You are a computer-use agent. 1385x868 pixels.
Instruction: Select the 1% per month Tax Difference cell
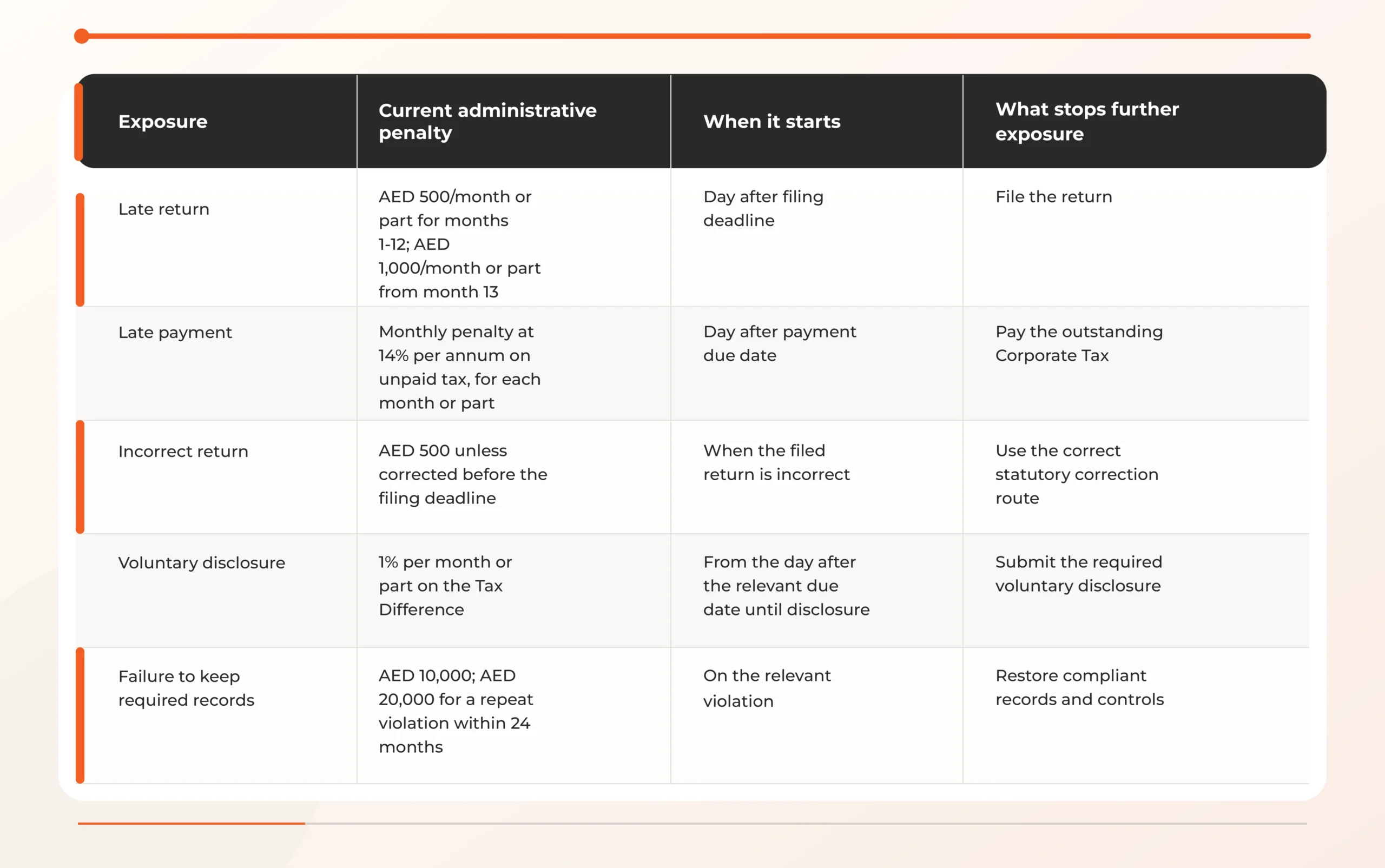pos(445,586)
